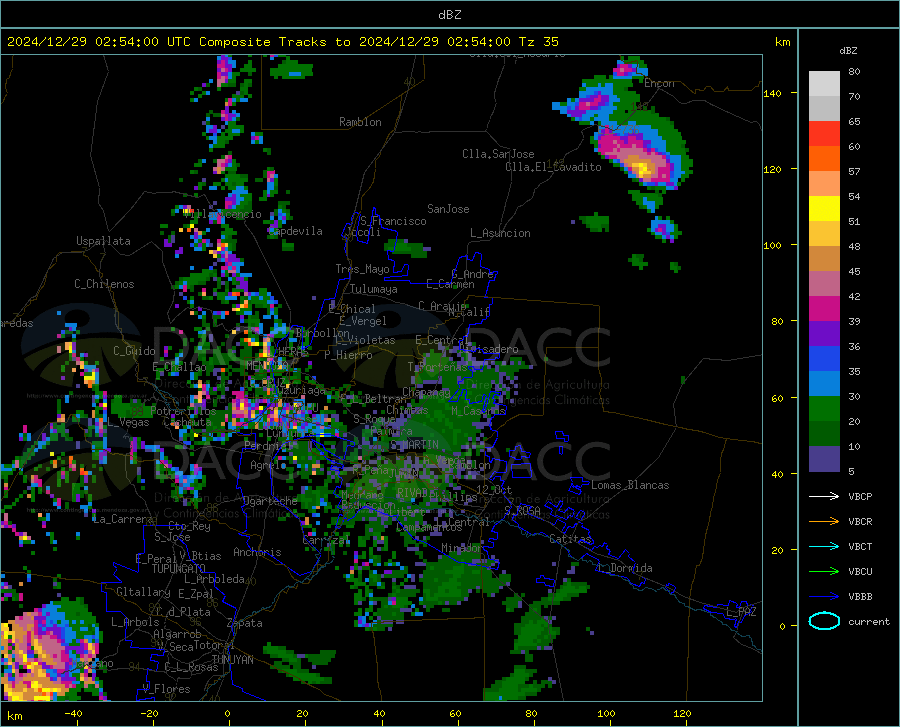Click the yellow storm core southwest of Encon
This screenshot has height=727, width=900.
tap(643, 169)
